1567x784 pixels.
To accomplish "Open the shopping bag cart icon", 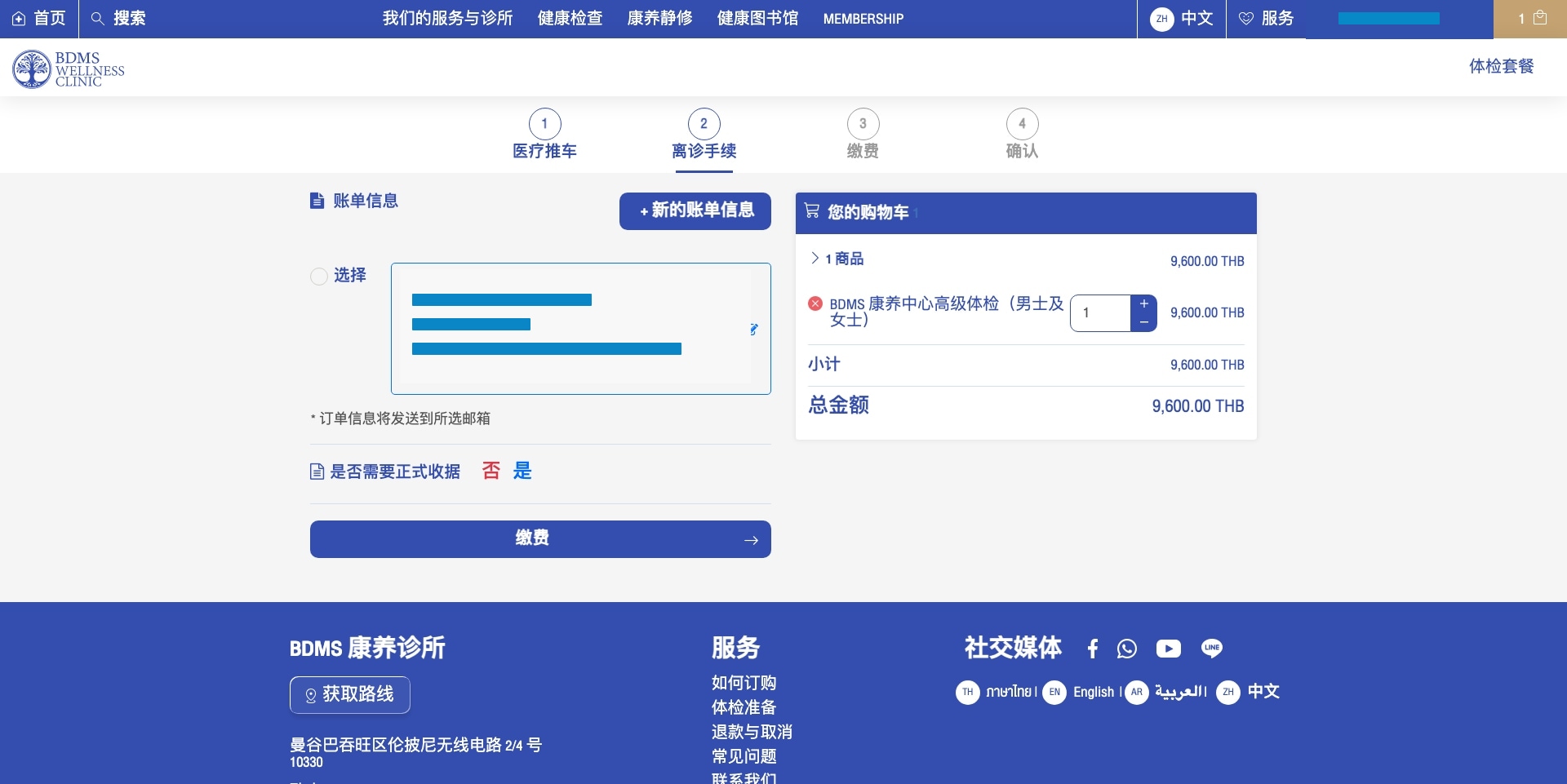I will pos(1540,18).
